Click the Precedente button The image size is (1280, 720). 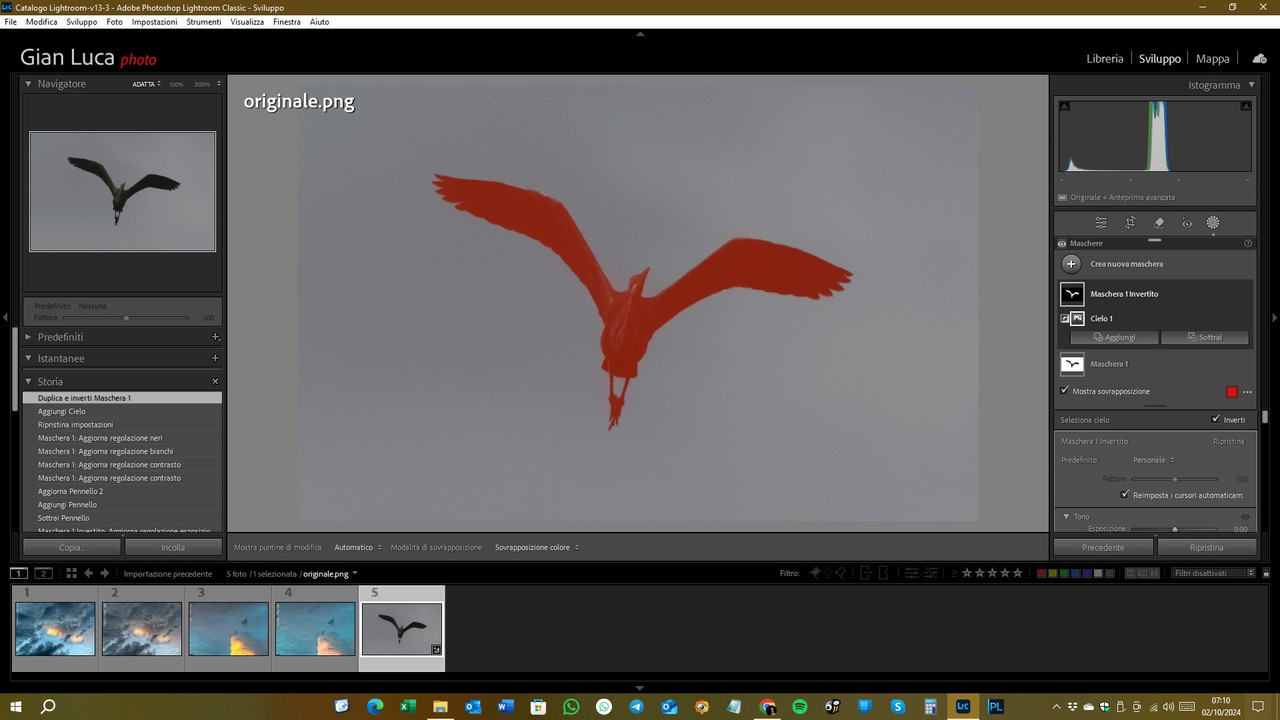pyautogui.click(x=1103, y=547)
